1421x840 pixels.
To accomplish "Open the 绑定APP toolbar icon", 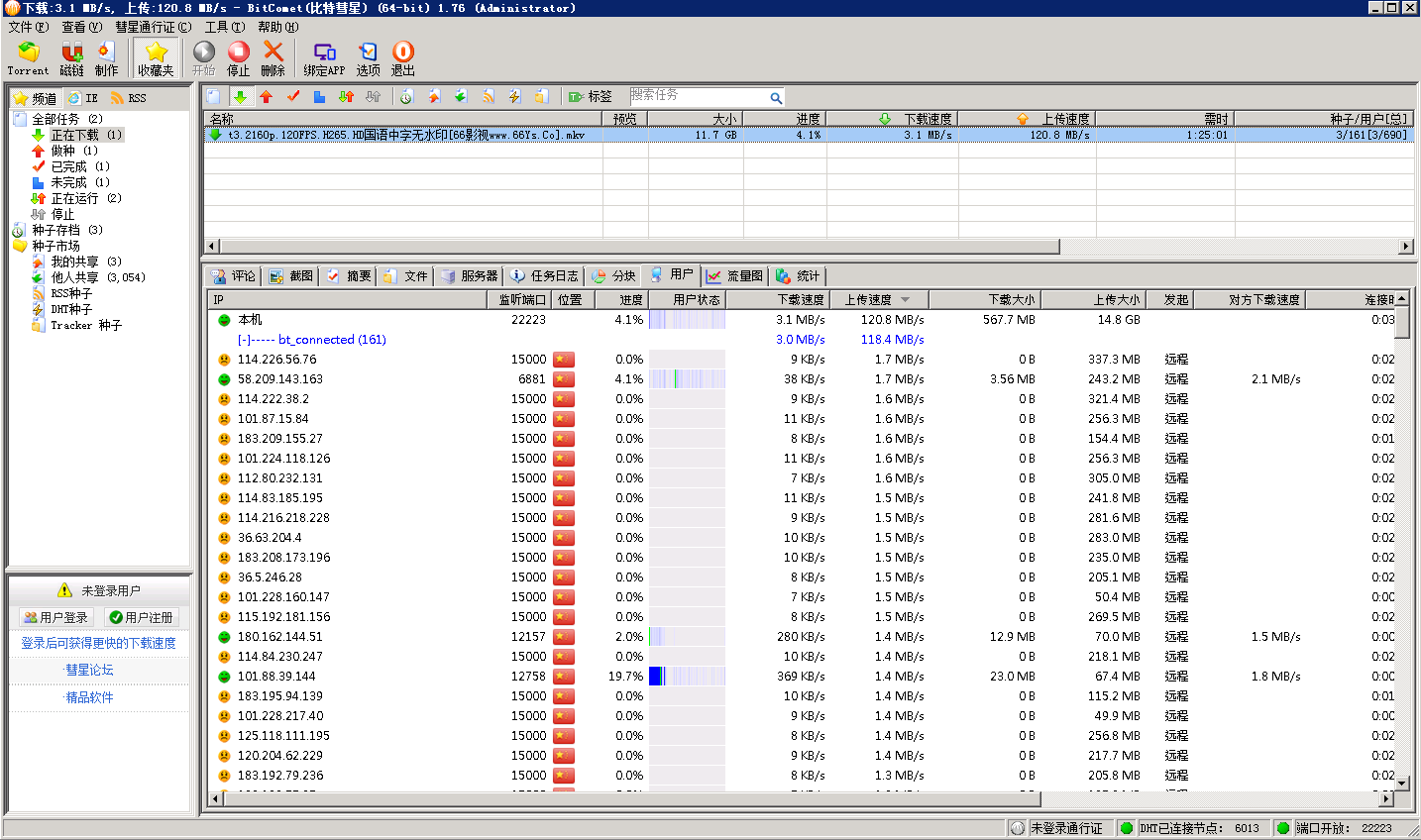I will [x=324, y=58].
